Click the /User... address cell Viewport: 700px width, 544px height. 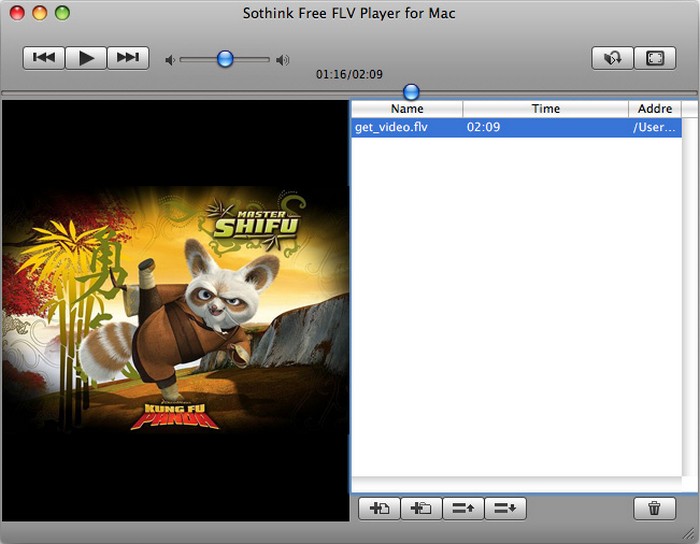point(654,128)
